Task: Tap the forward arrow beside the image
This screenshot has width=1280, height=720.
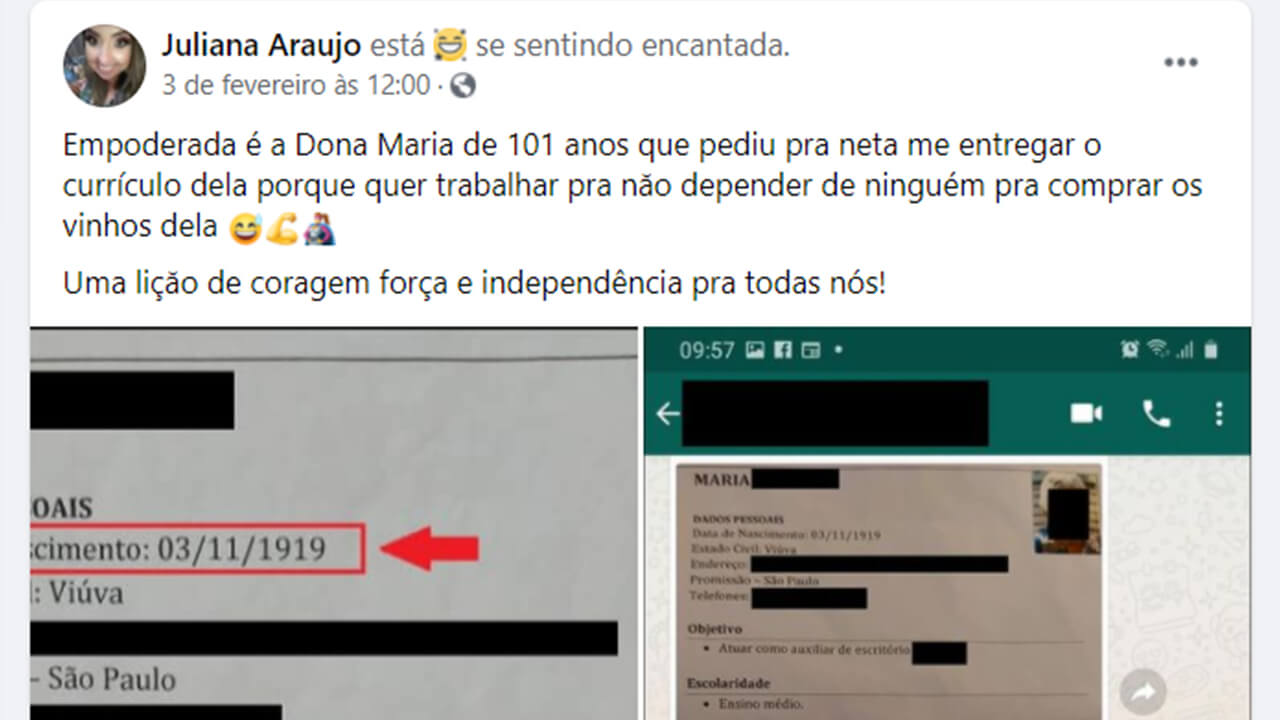Action: (x=1143, y=691)
